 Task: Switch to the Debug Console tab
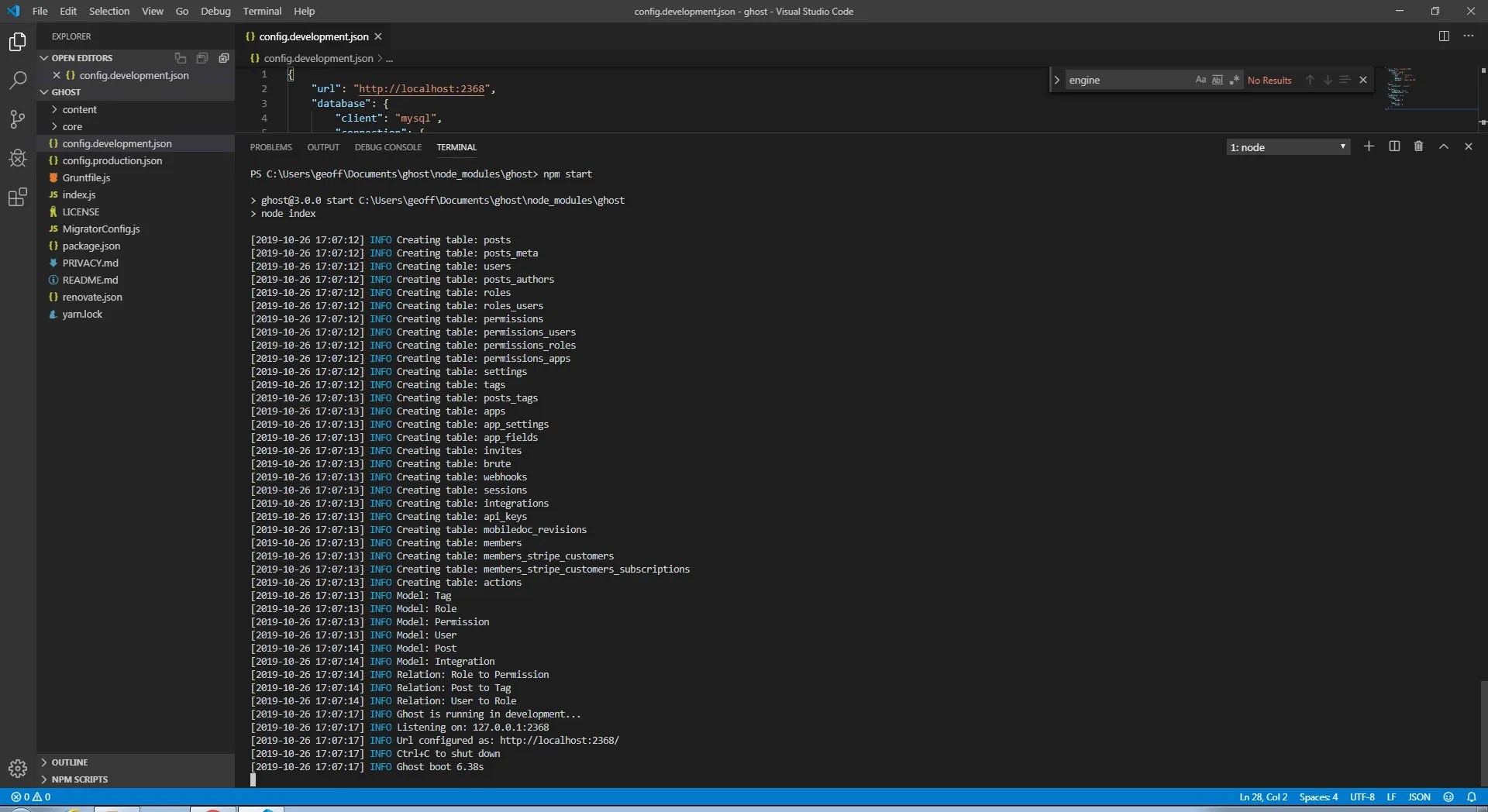pyautogui.click(x=387, y=147)
